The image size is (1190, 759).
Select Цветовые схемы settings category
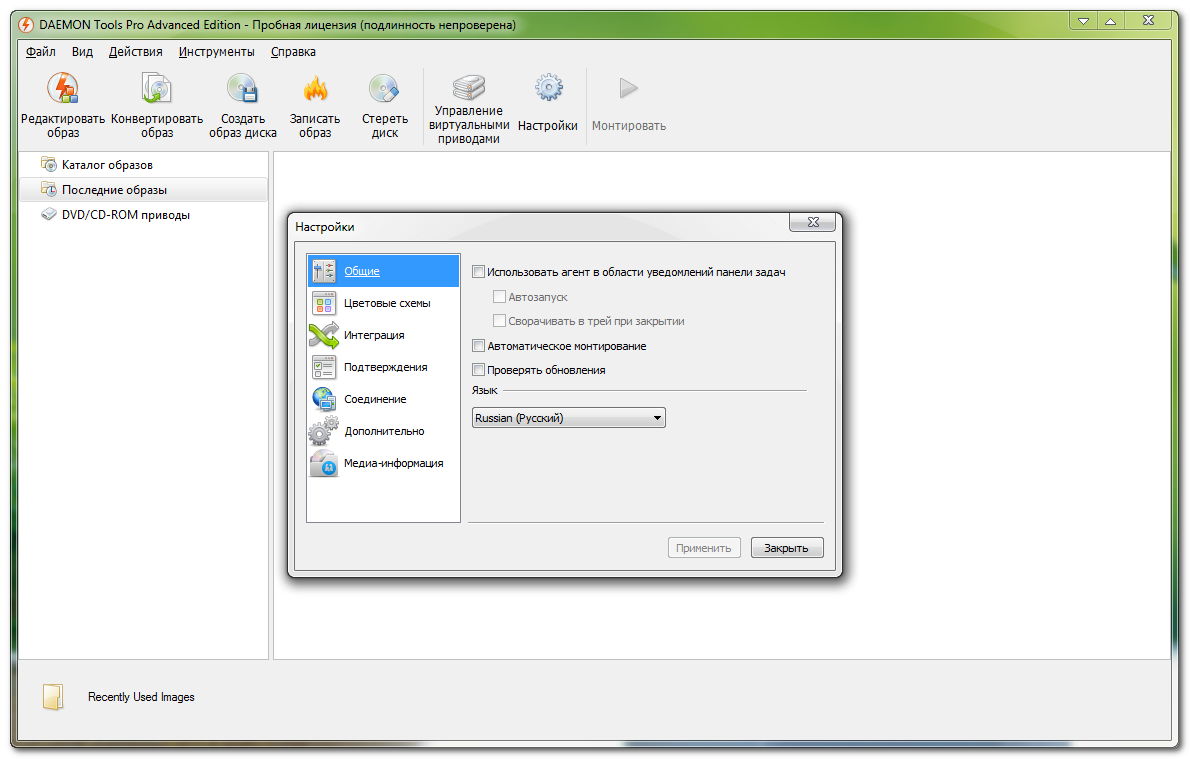386,303
